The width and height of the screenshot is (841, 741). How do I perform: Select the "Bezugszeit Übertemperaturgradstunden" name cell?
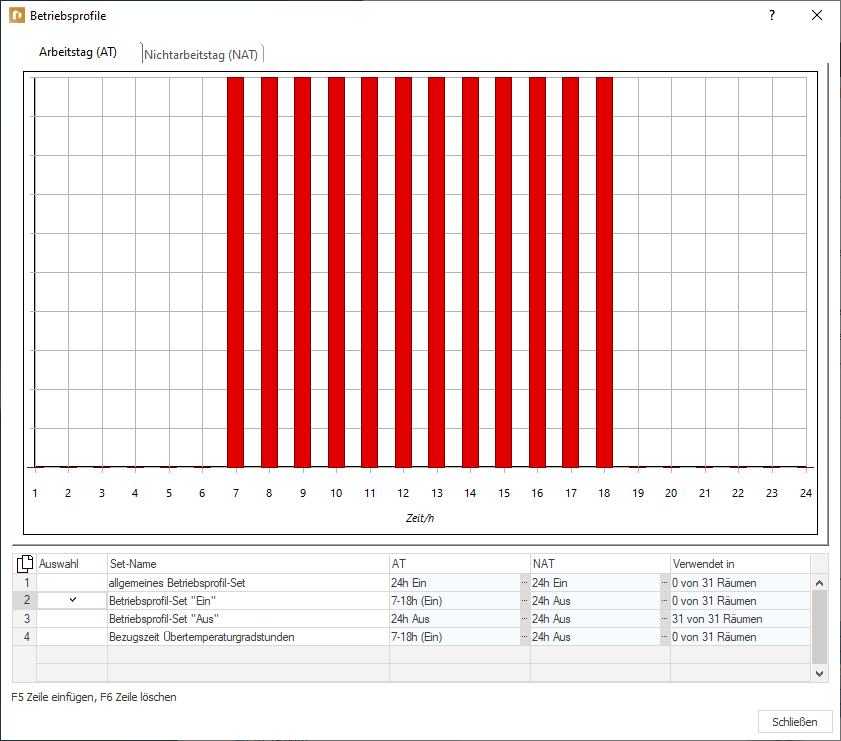[x=248, y=637]
